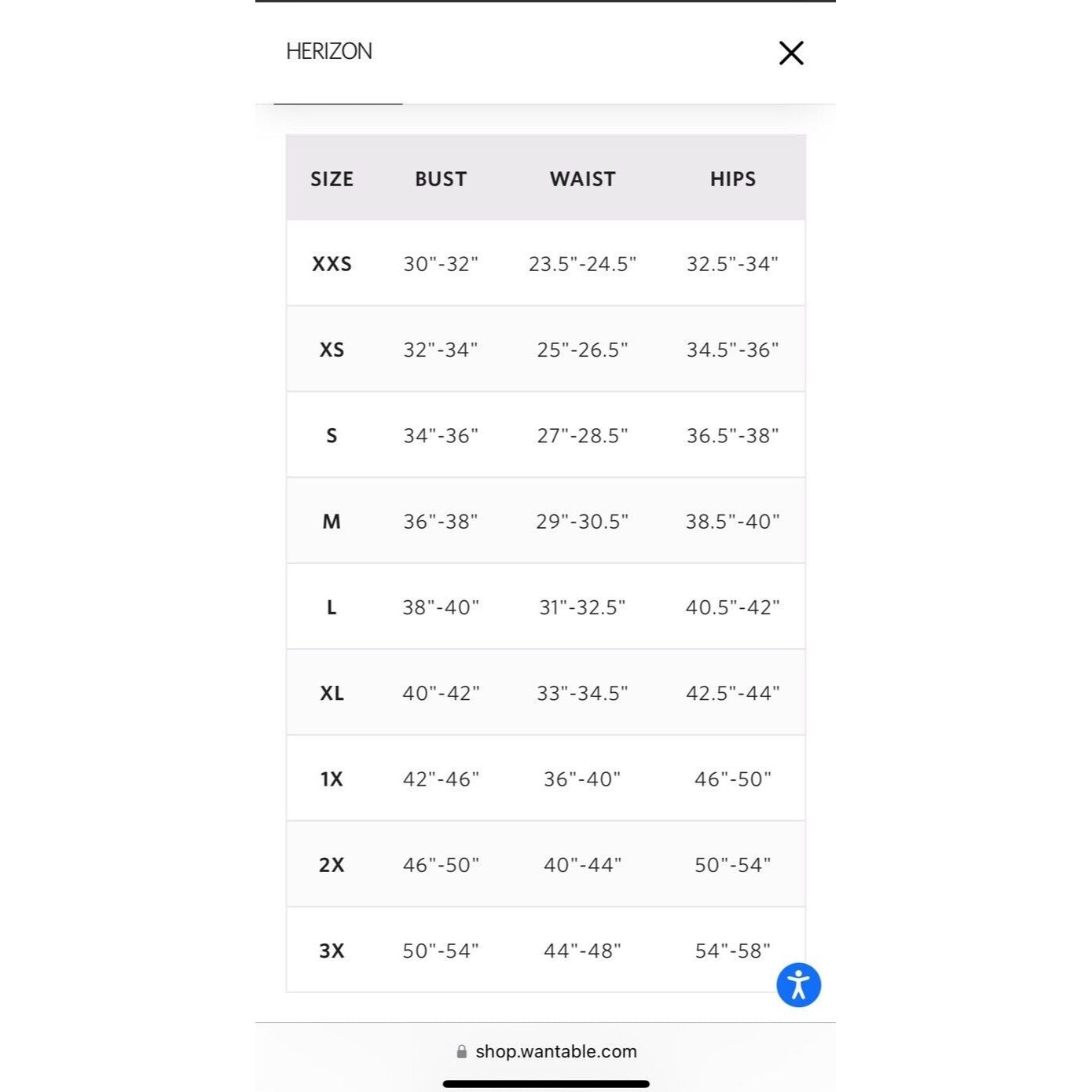Tap the shop.wantable.com address bar
Viewport: 1092px width, 1092px height.
[547, 1051]
